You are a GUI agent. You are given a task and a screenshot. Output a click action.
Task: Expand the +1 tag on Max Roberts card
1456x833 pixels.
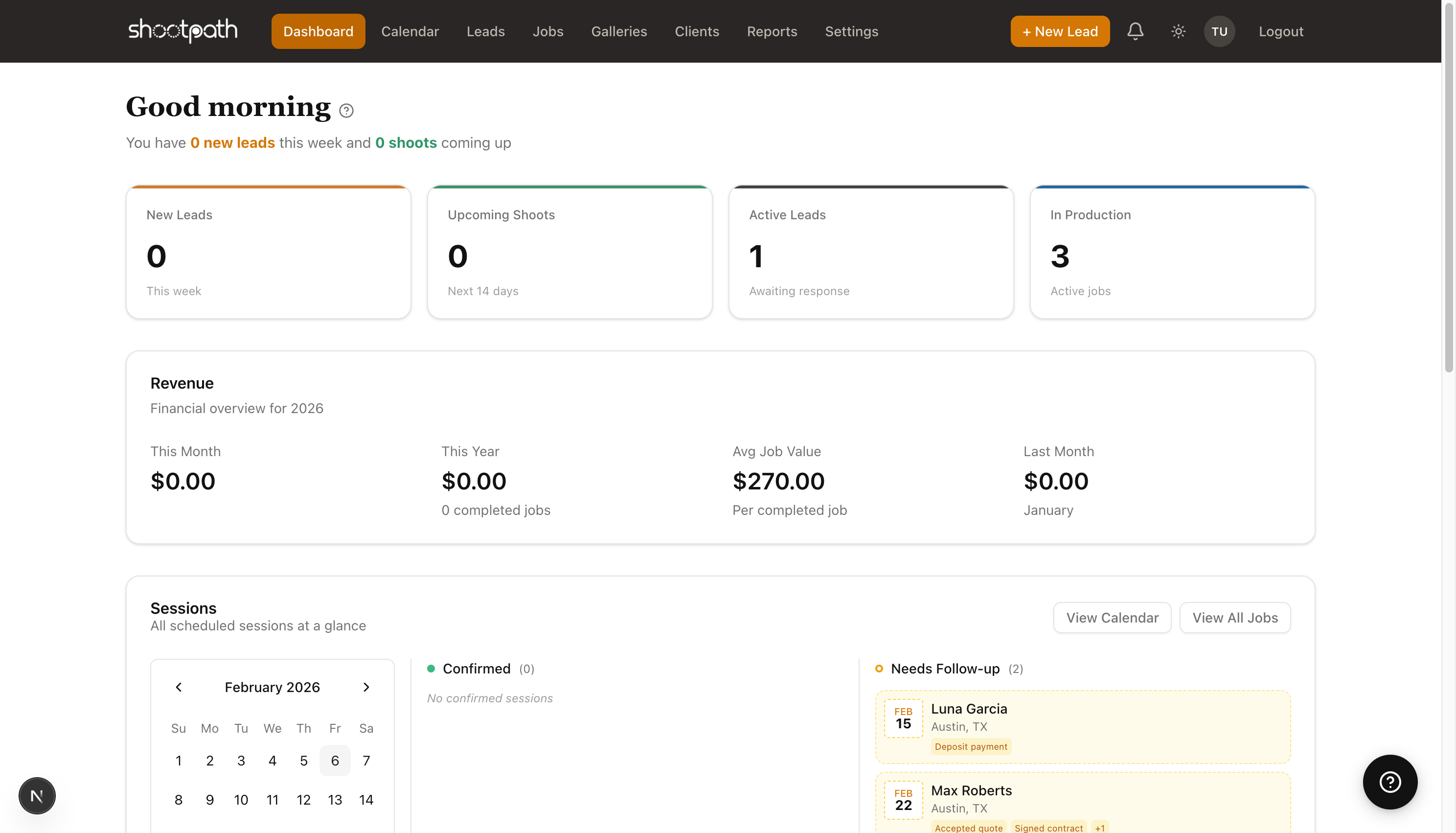1100,828
